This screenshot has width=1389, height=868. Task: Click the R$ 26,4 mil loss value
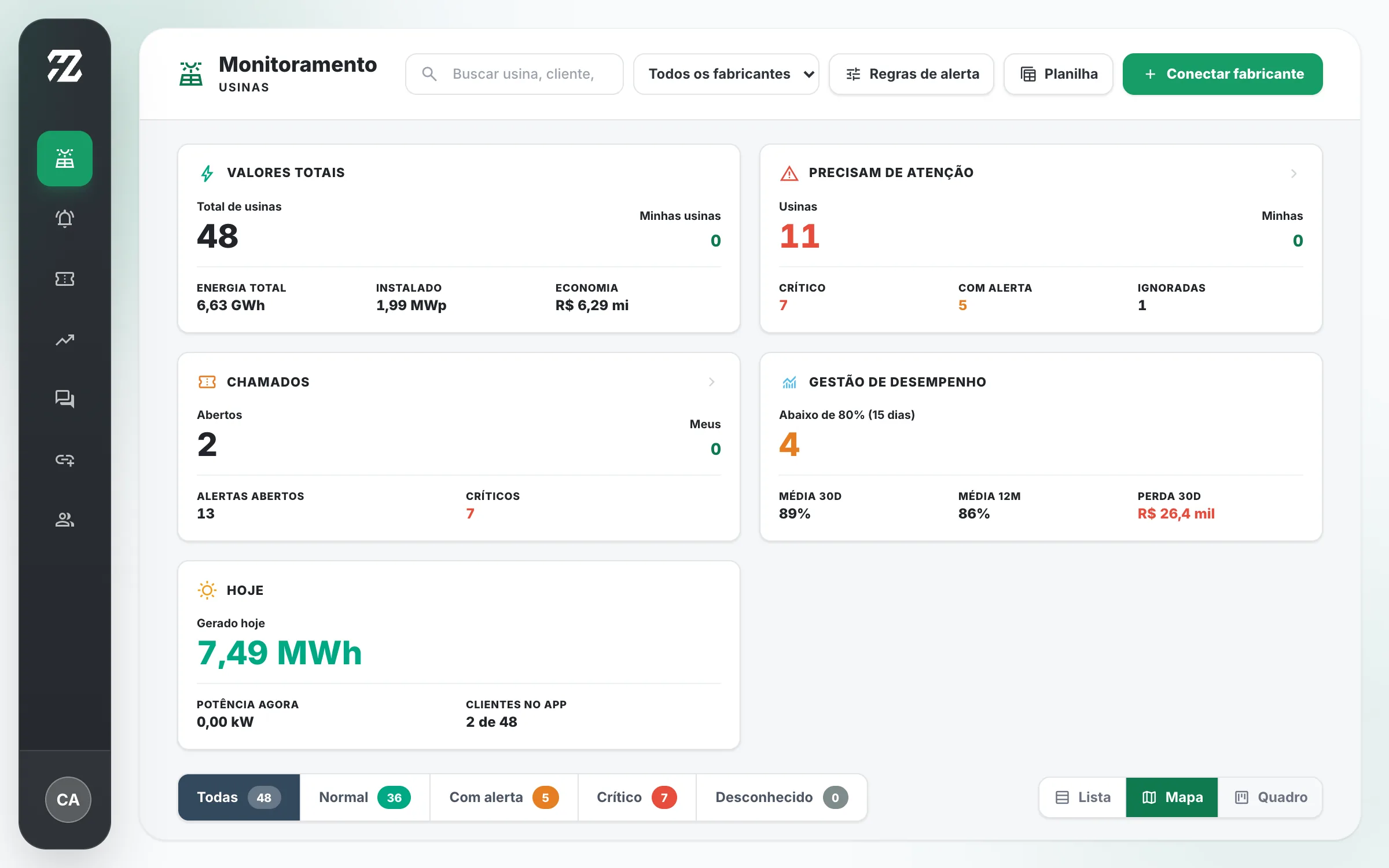[x=1176, y=513]
